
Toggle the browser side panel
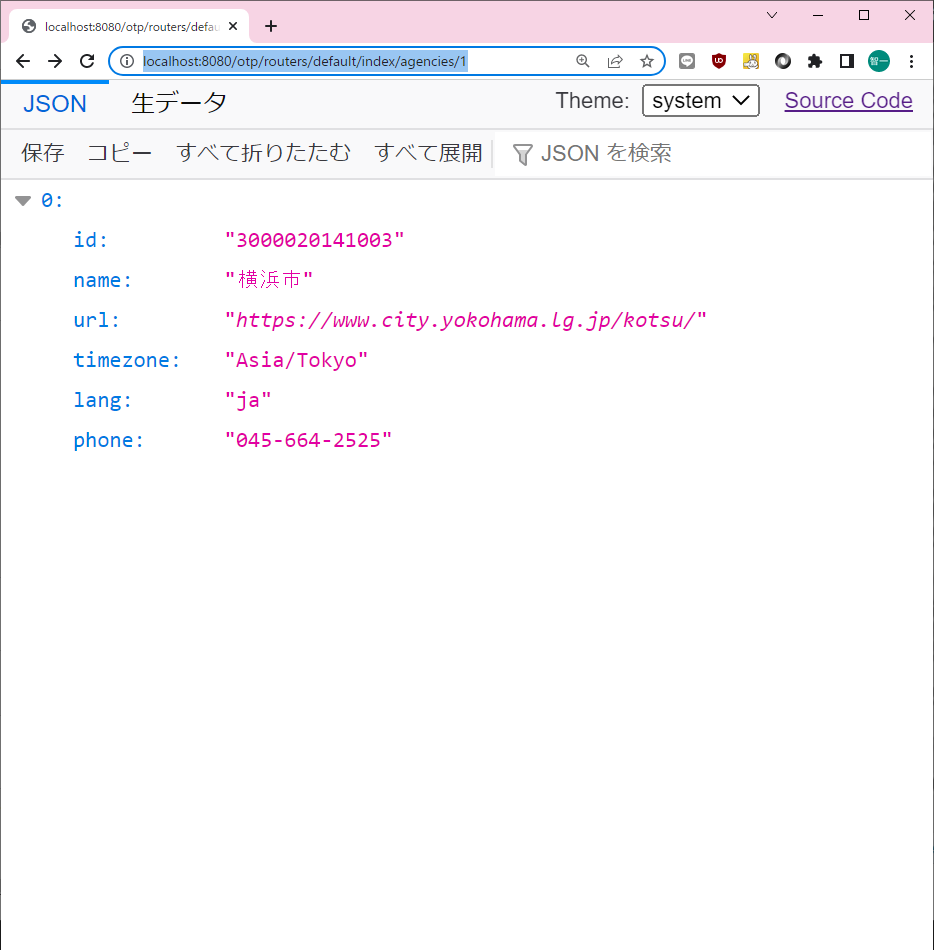click(847, 61)
